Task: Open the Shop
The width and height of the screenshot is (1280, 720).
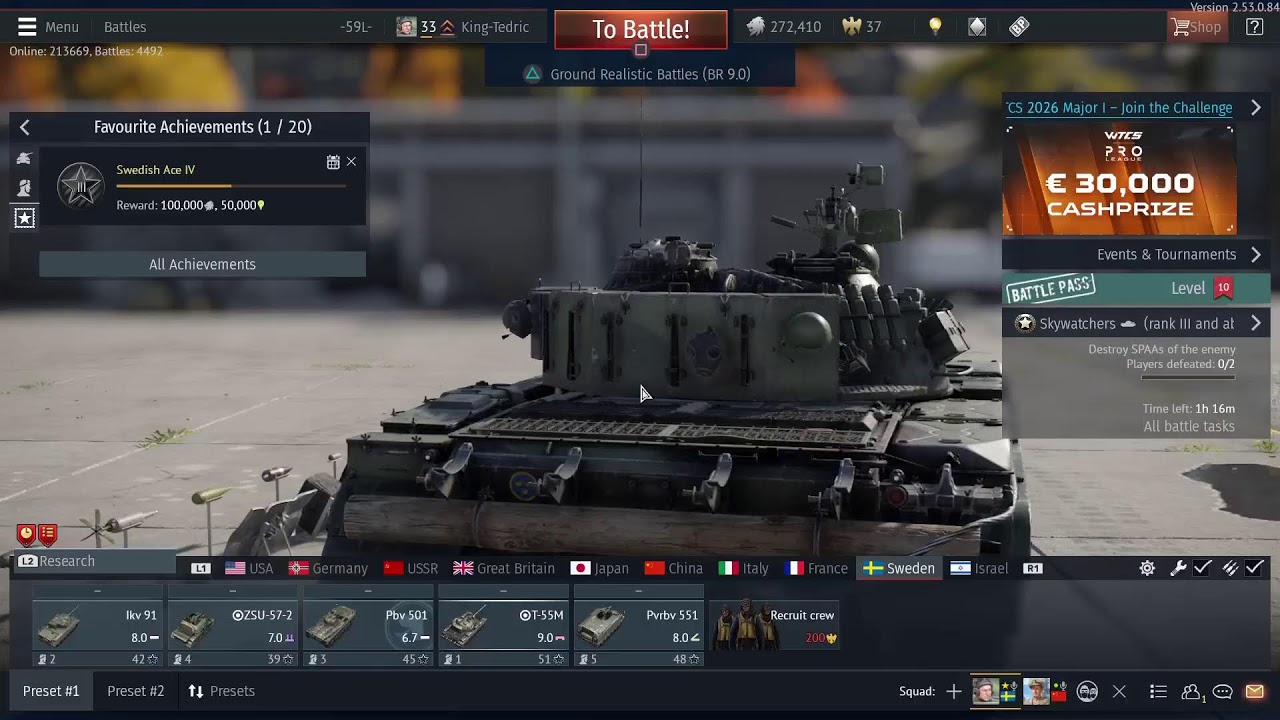Action: [1197, 27]
